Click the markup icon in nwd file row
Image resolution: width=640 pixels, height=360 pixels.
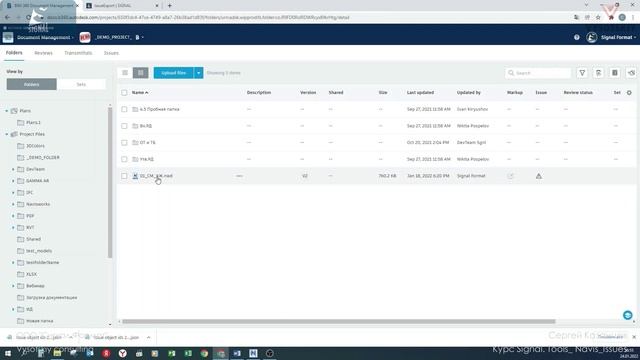click(x=510, y=176)
